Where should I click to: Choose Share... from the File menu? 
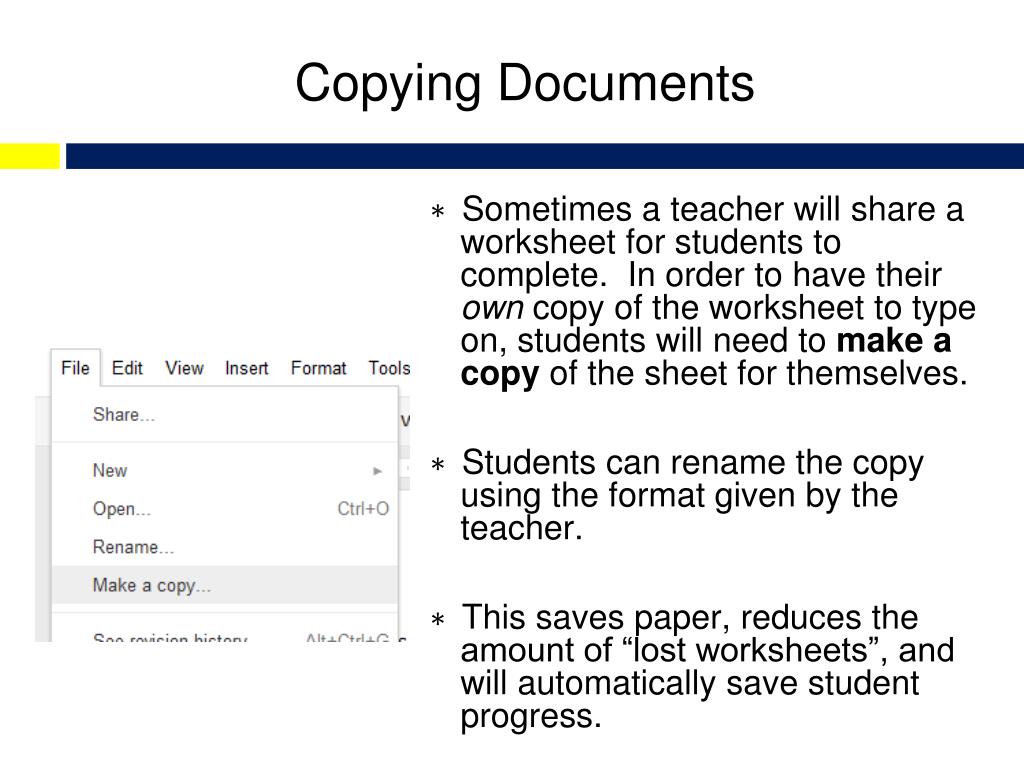pos(225,415)
